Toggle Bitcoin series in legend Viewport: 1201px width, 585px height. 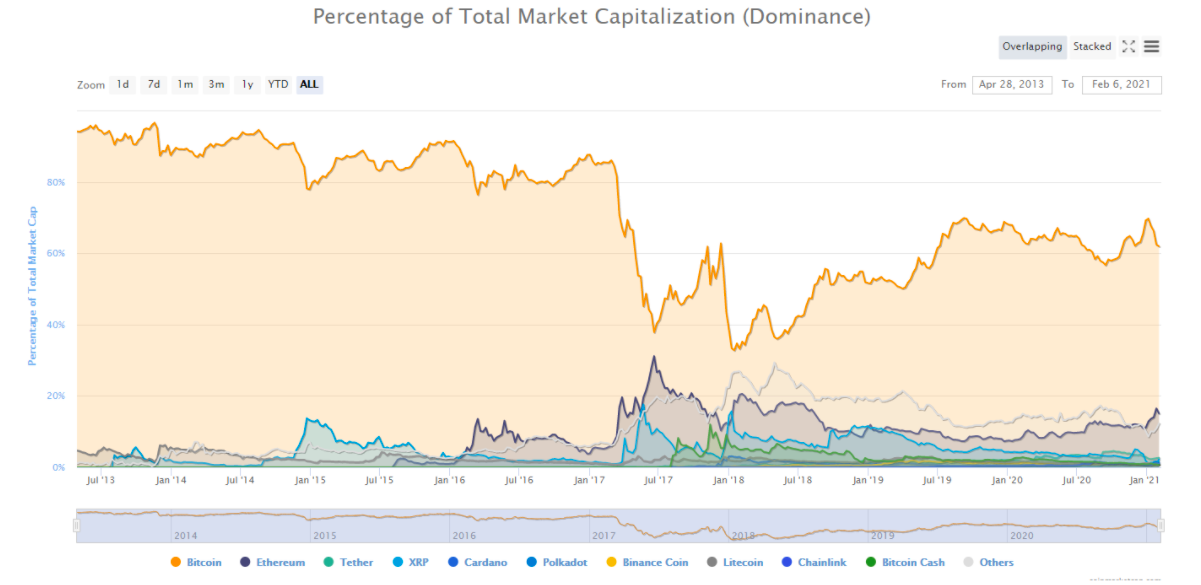click(197, 563)
